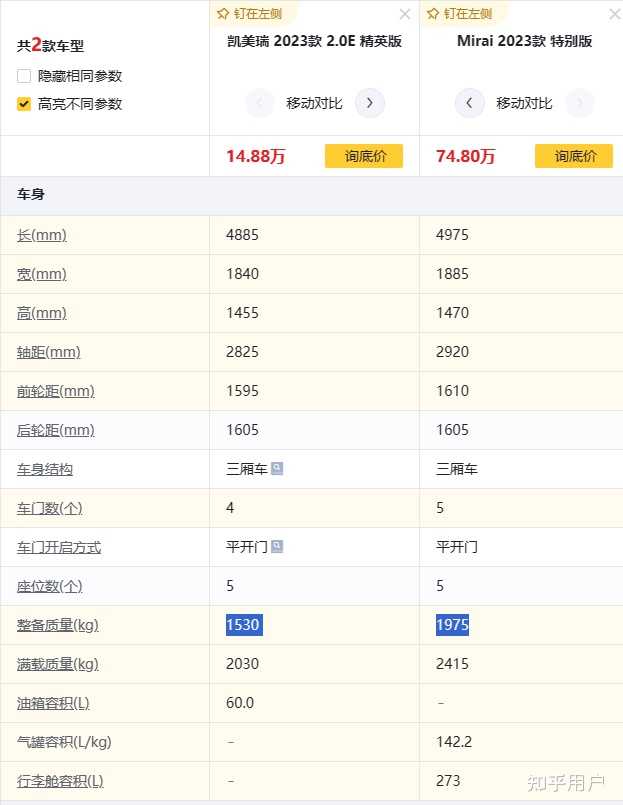The width and height of the screenshot is (623, 805).
Task: Click Mirai 2023款 特别版 title
Action: click(x=524, y=41)
